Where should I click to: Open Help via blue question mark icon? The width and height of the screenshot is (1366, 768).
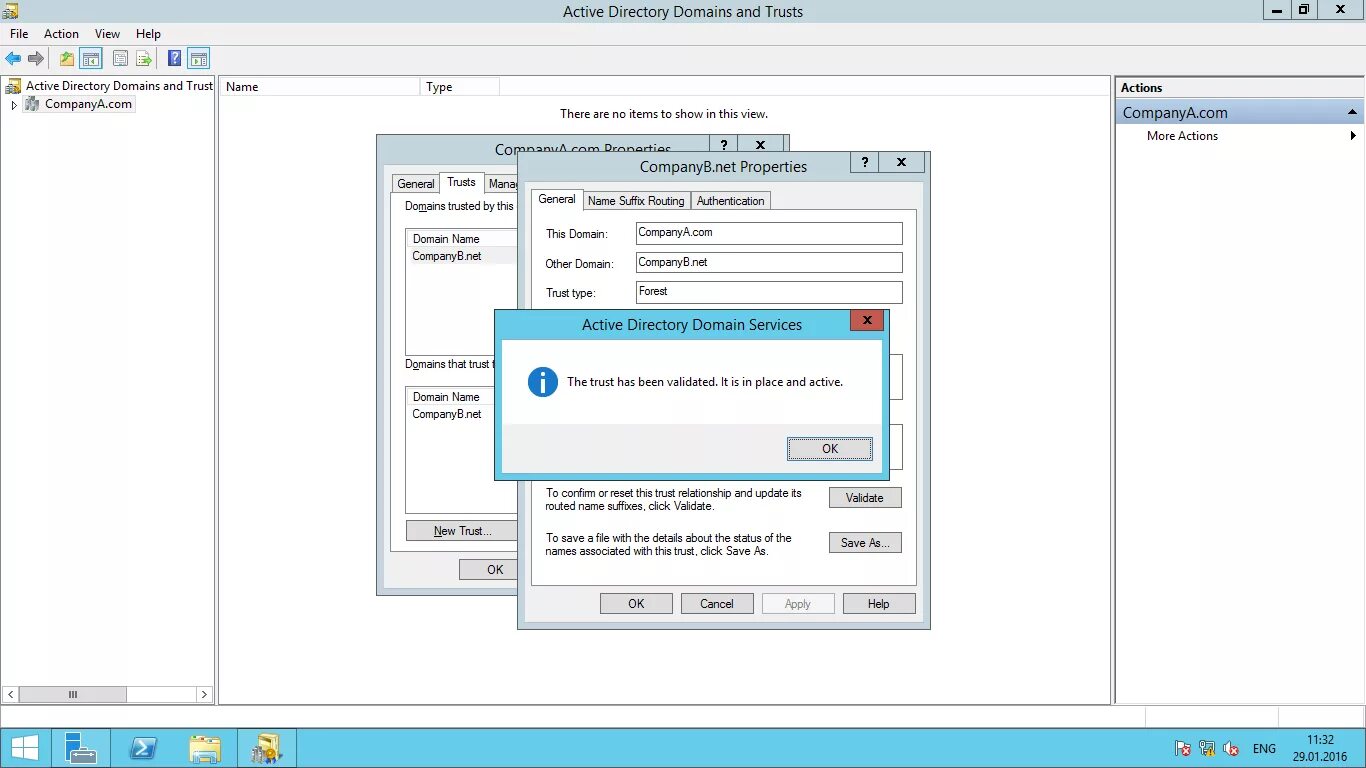point(174,59)
